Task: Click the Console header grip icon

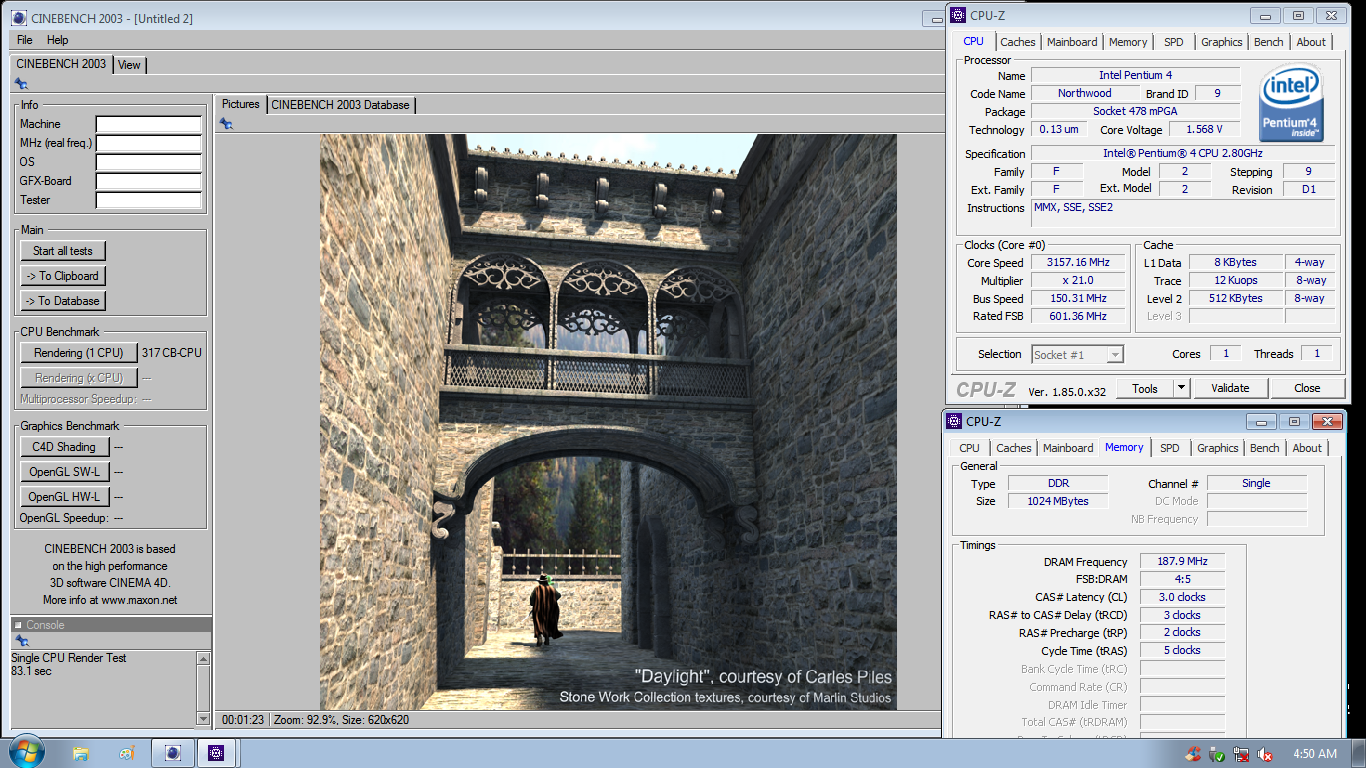Action: [18, 625]
